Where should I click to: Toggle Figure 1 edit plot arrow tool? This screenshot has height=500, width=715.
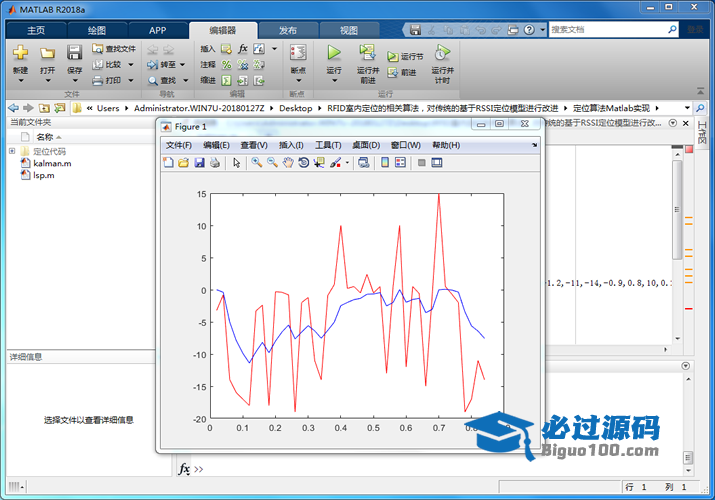(x=236, y=163)
